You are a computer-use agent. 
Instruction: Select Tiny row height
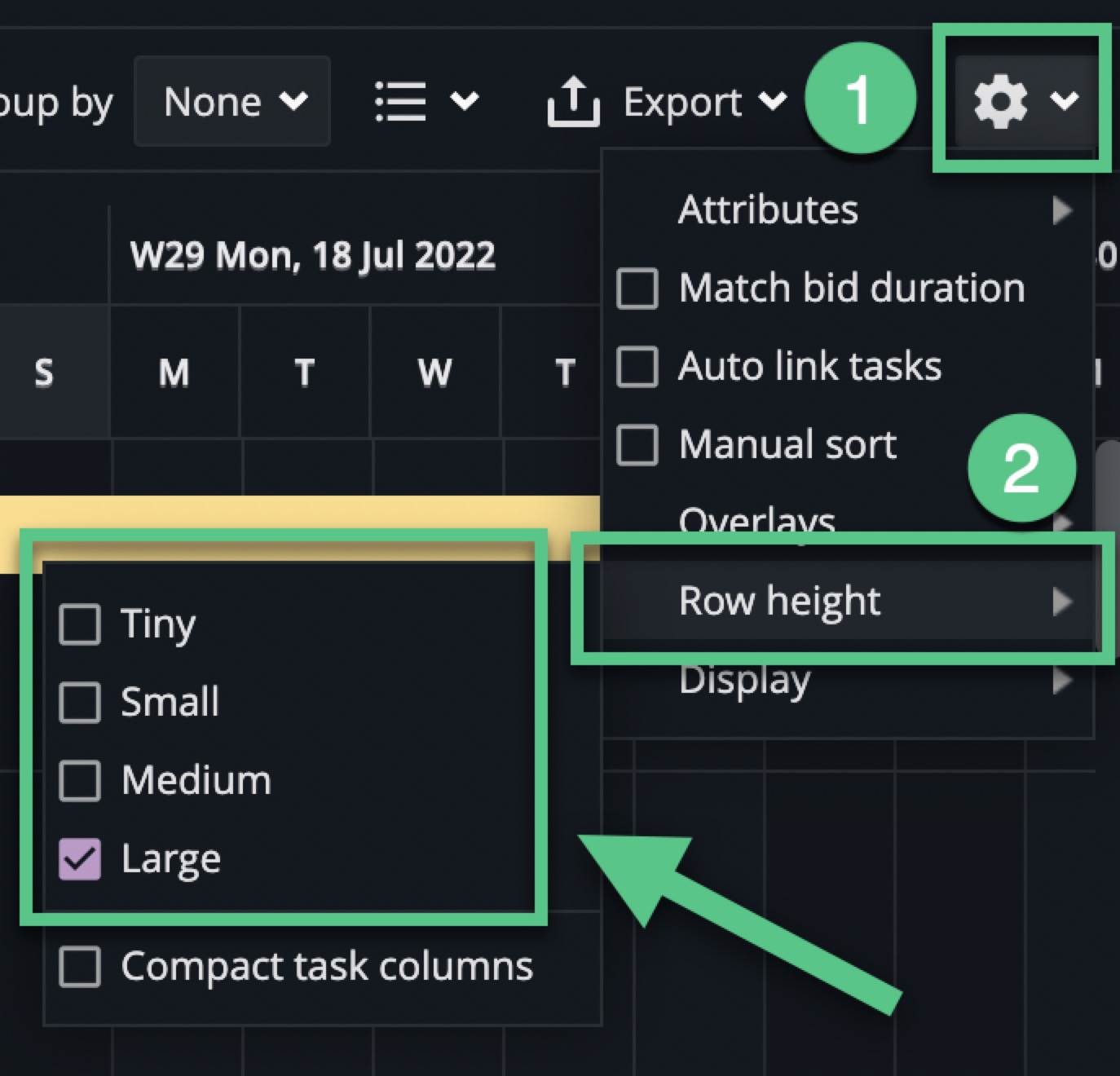point(80,624)
